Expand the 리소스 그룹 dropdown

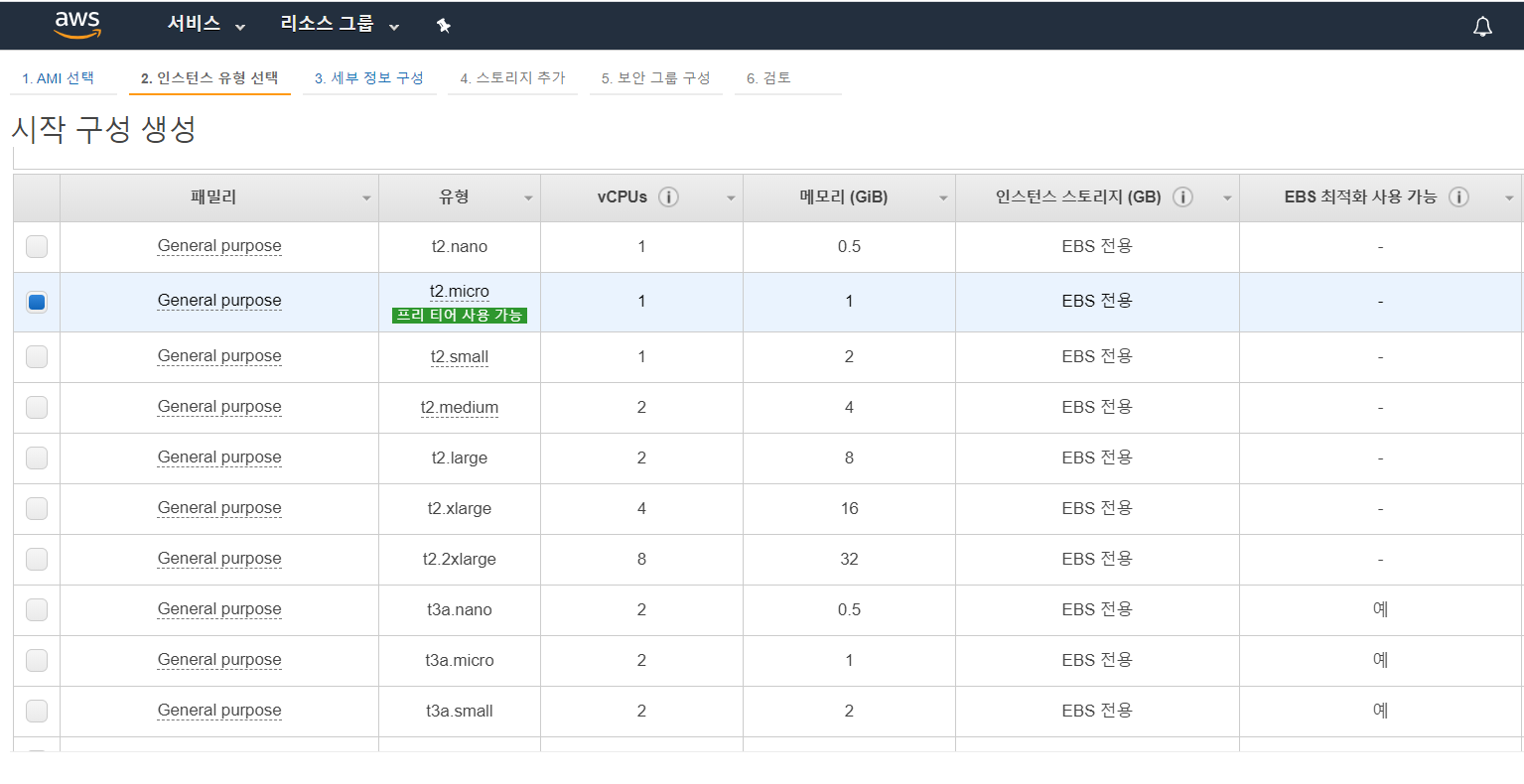click(340, 25)
